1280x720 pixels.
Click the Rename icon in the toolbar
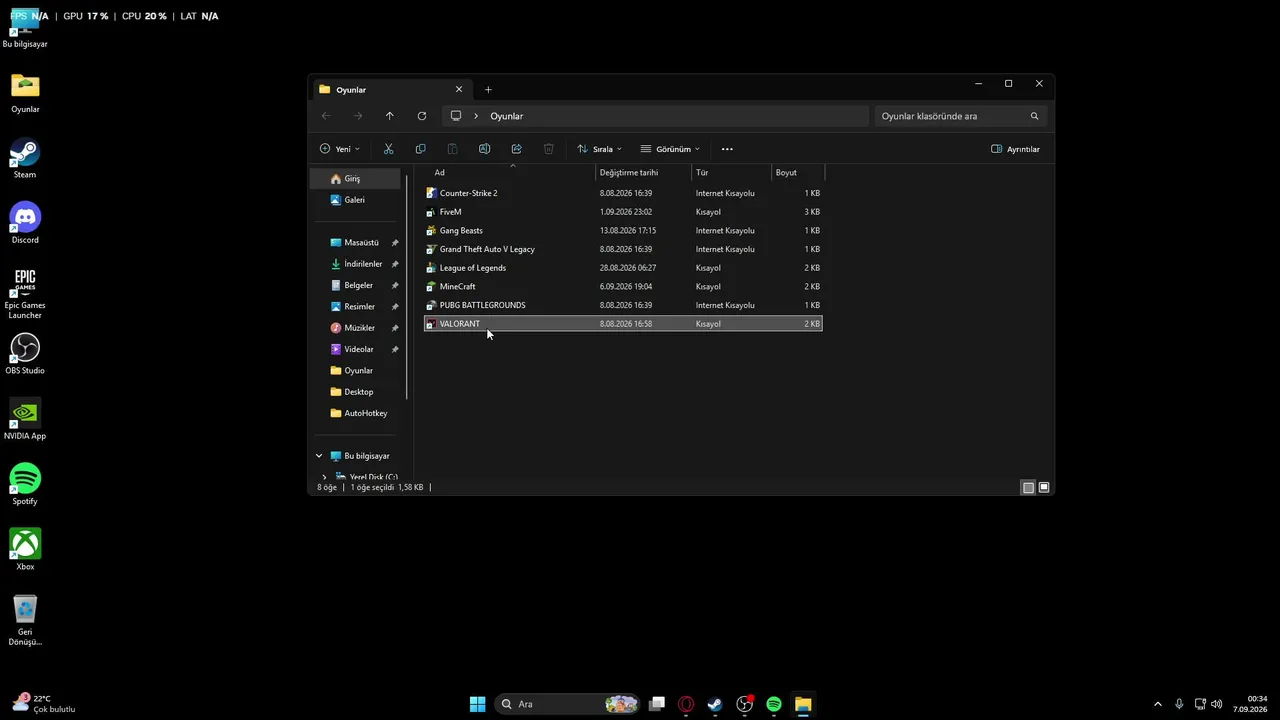(484, 149)
